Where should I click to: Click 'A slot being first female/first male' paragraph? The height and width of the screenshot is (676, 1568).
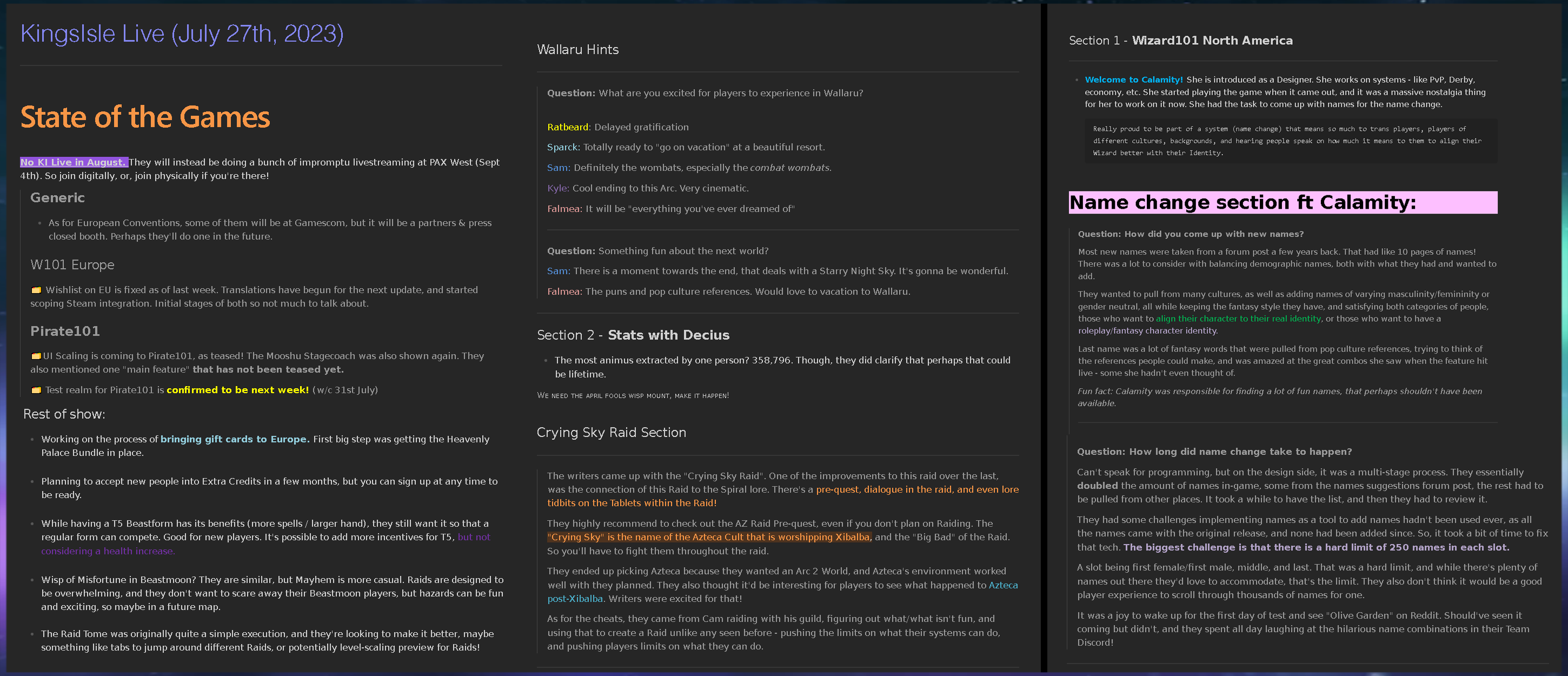(x=1308, y=580)
